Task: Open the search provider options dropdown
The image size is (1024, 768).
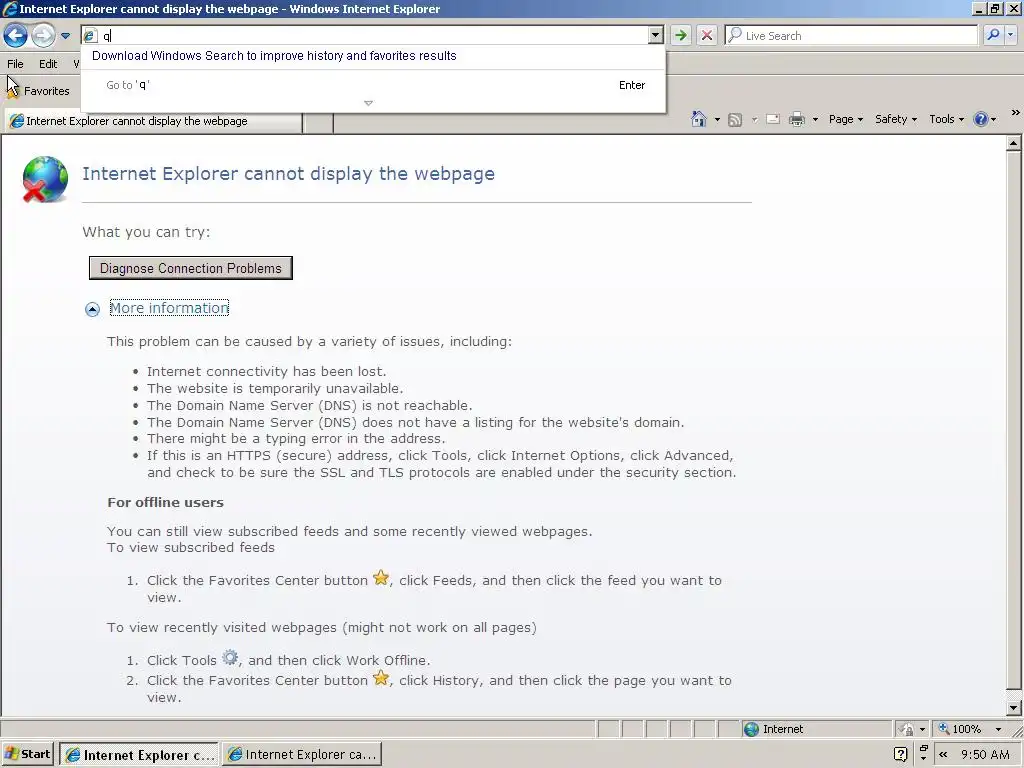Action: pos(1011,35)
